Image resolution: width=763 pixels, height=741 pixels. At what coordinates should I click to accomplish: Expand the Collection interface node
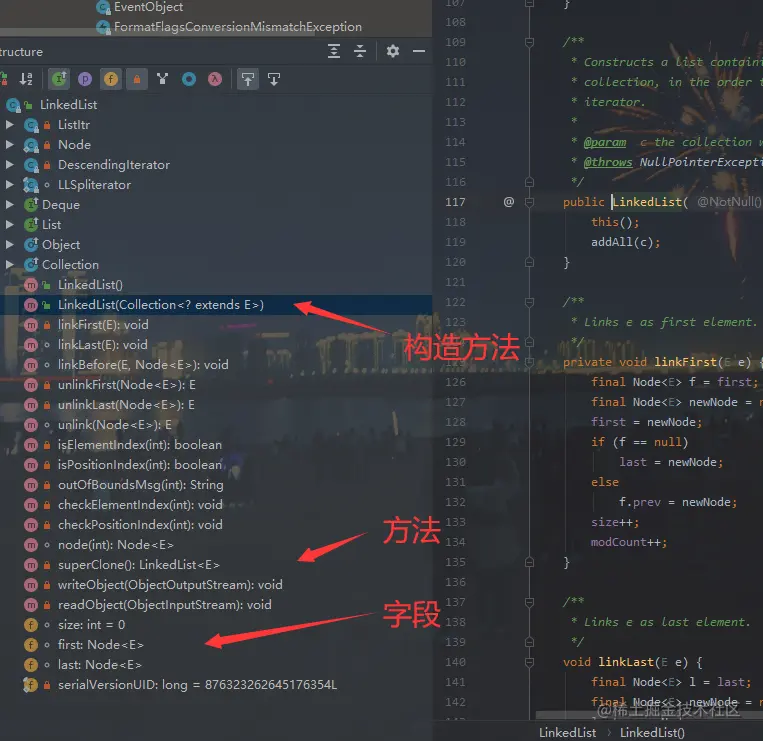pyautogui.click(x=9, y=264)
